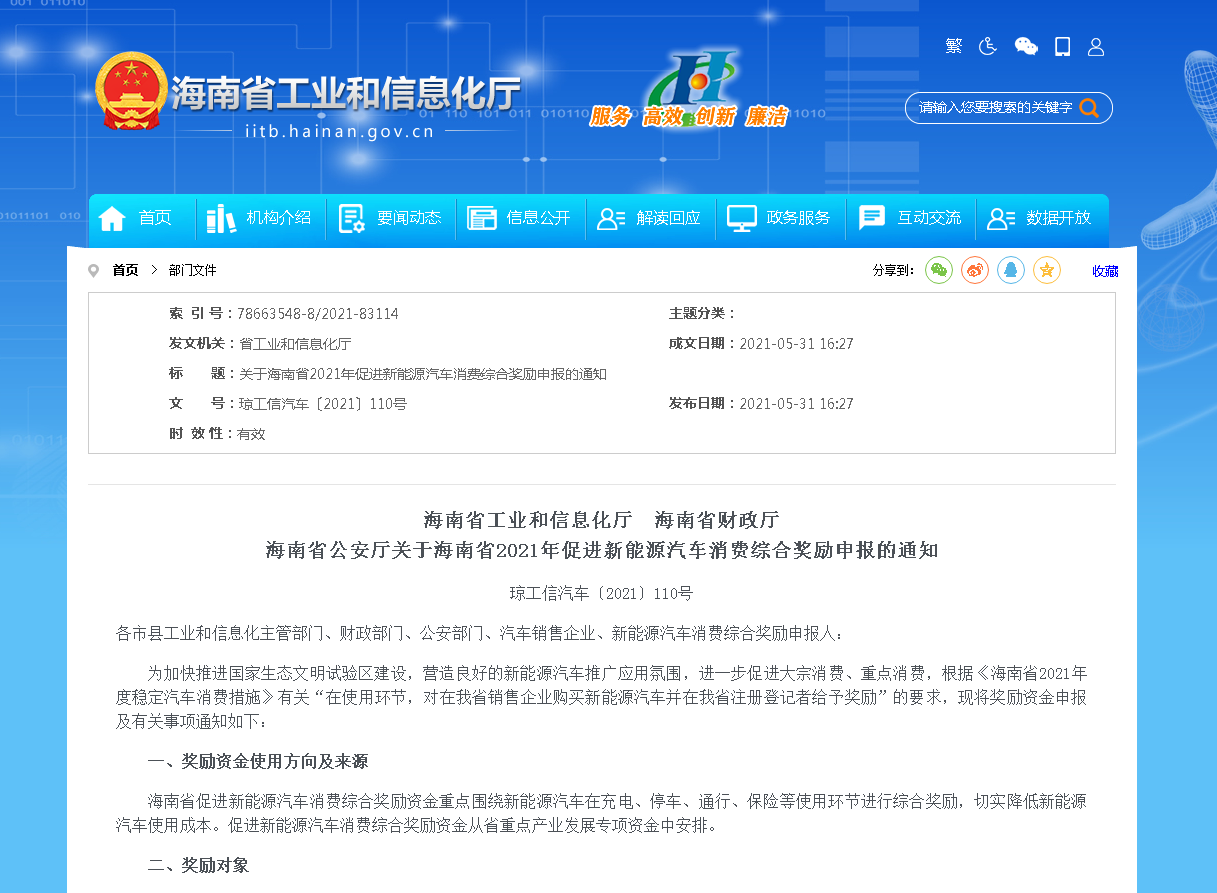
Task: Open the 信息公开 menu
Action: (x=520, y=218)
